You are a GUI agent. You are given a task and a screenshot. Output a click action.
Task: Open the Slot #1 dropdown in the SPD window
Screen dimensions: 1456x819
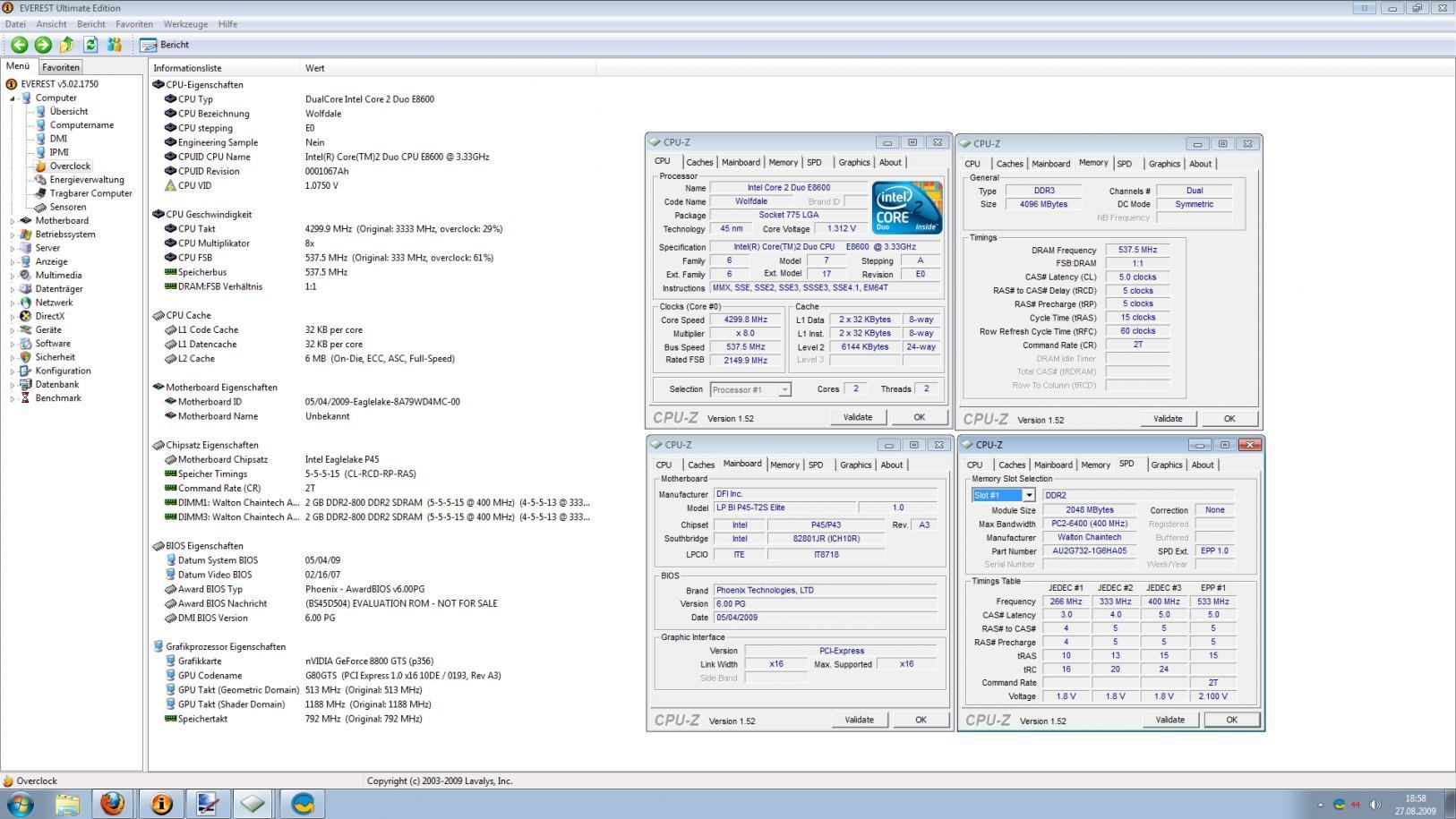click(x=1029, y=495)
